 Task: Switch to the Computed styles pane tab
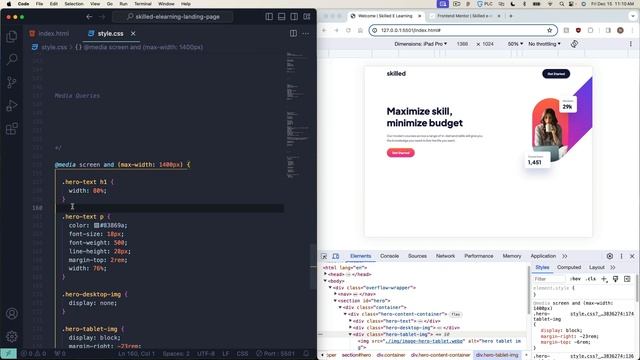pos(569,267)
